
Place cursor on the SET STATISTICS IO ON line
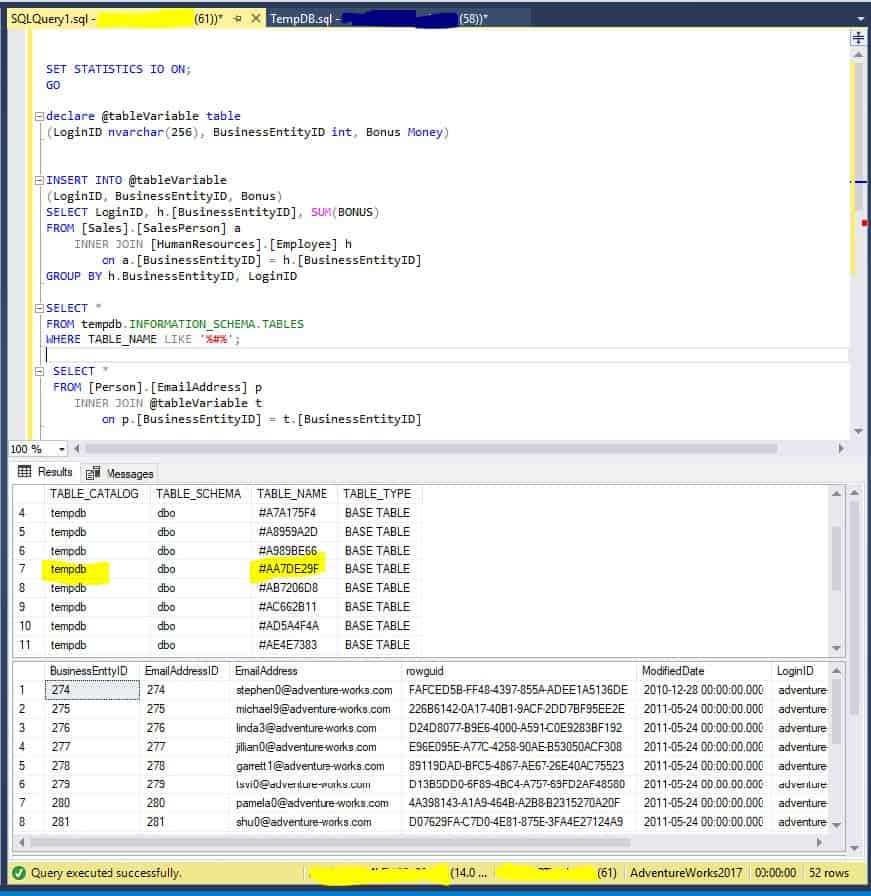tap(118, 69)
